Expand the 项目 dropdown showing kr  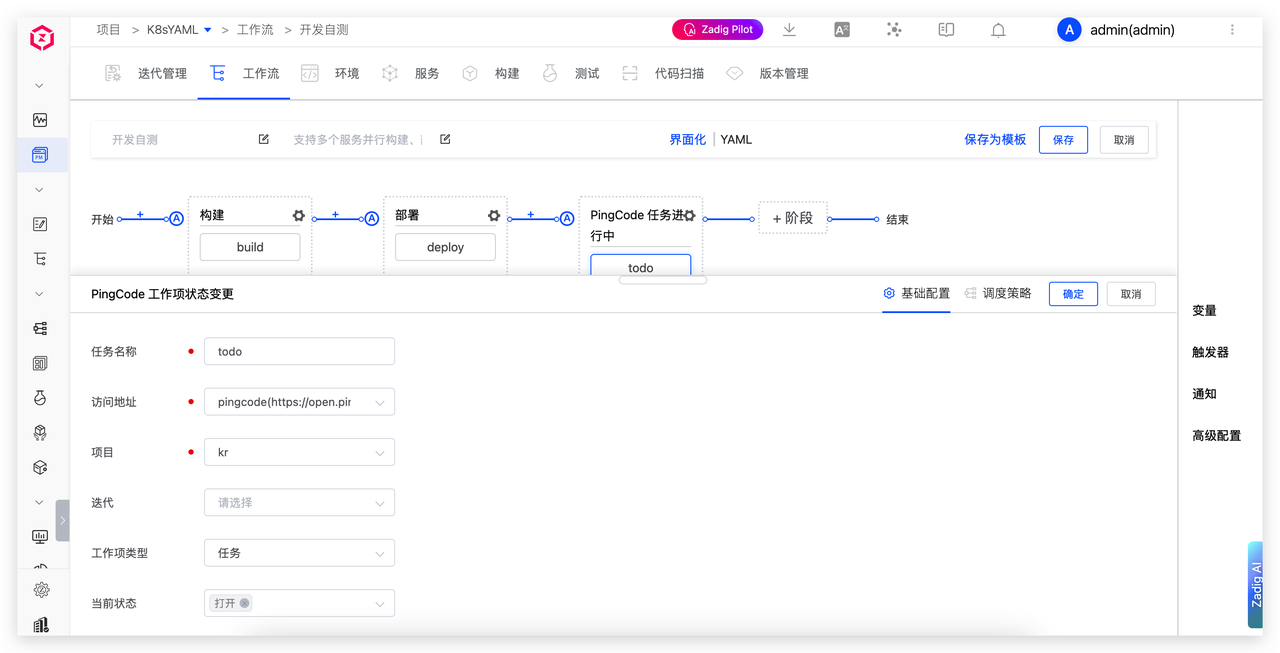pos(299,452)
